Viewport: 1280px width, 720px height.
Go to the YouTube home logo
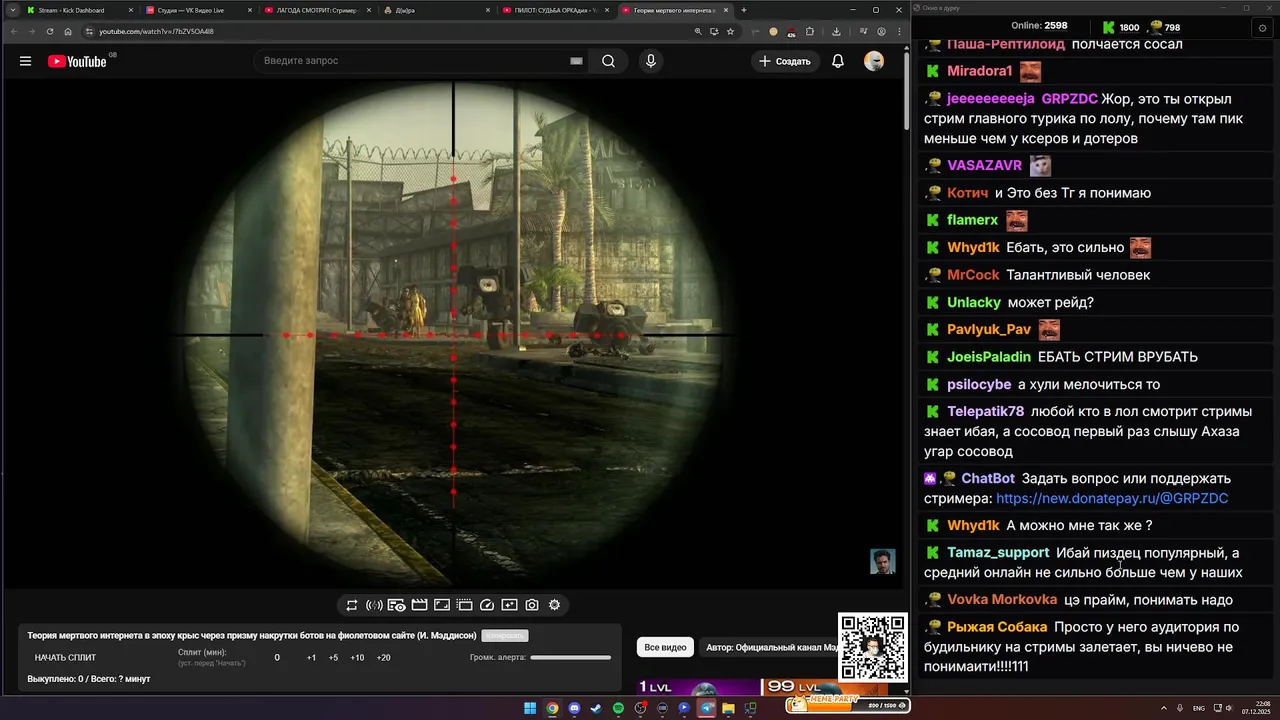(x=77, y=61)
